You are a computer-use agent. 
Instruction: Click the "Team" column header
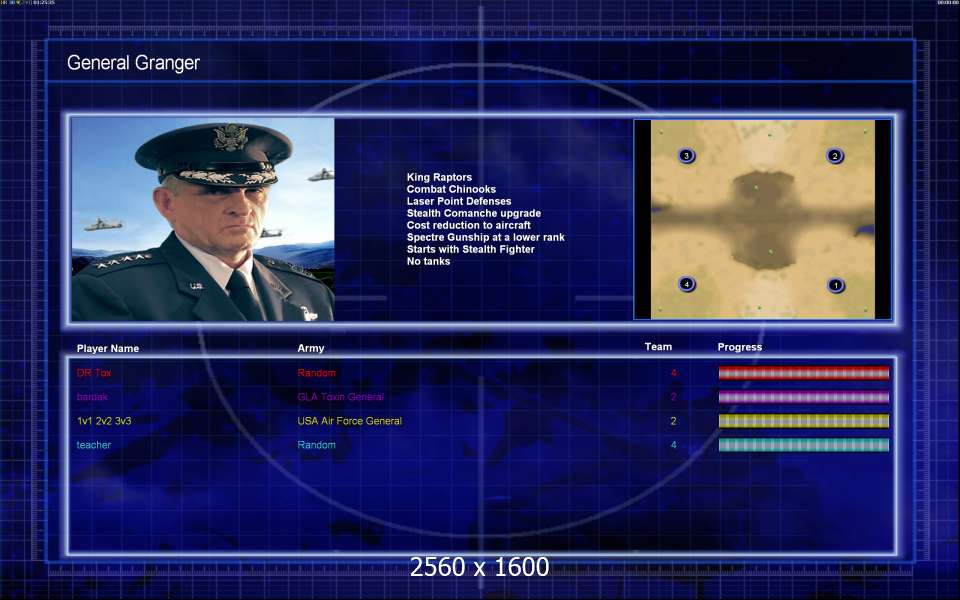[658, 347]
